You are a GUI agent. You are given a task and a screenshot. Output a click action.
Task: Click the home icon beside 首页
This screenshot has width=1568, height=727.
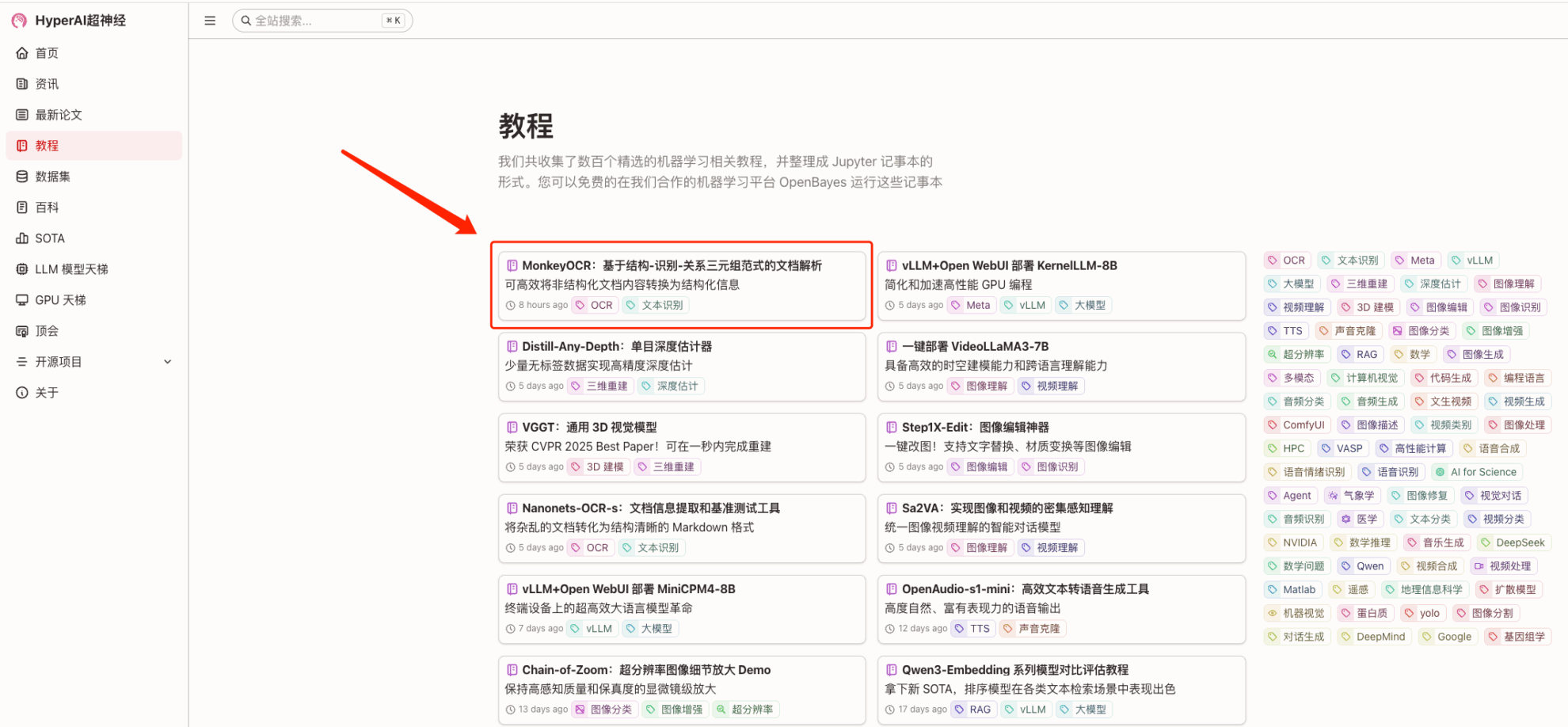tap(22, 53)
